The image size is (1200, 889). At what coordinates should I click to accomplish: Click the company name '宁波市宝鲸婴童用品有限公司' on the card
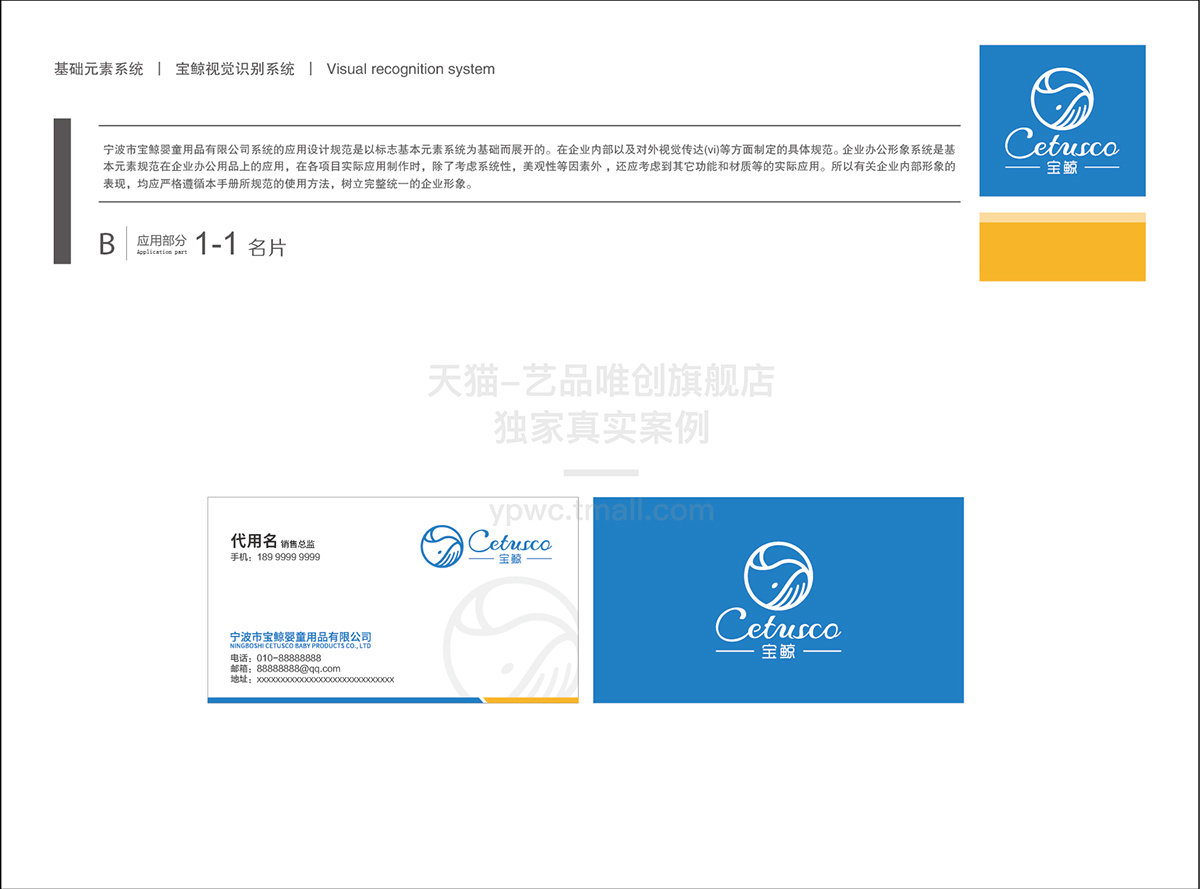coord(301,636)
